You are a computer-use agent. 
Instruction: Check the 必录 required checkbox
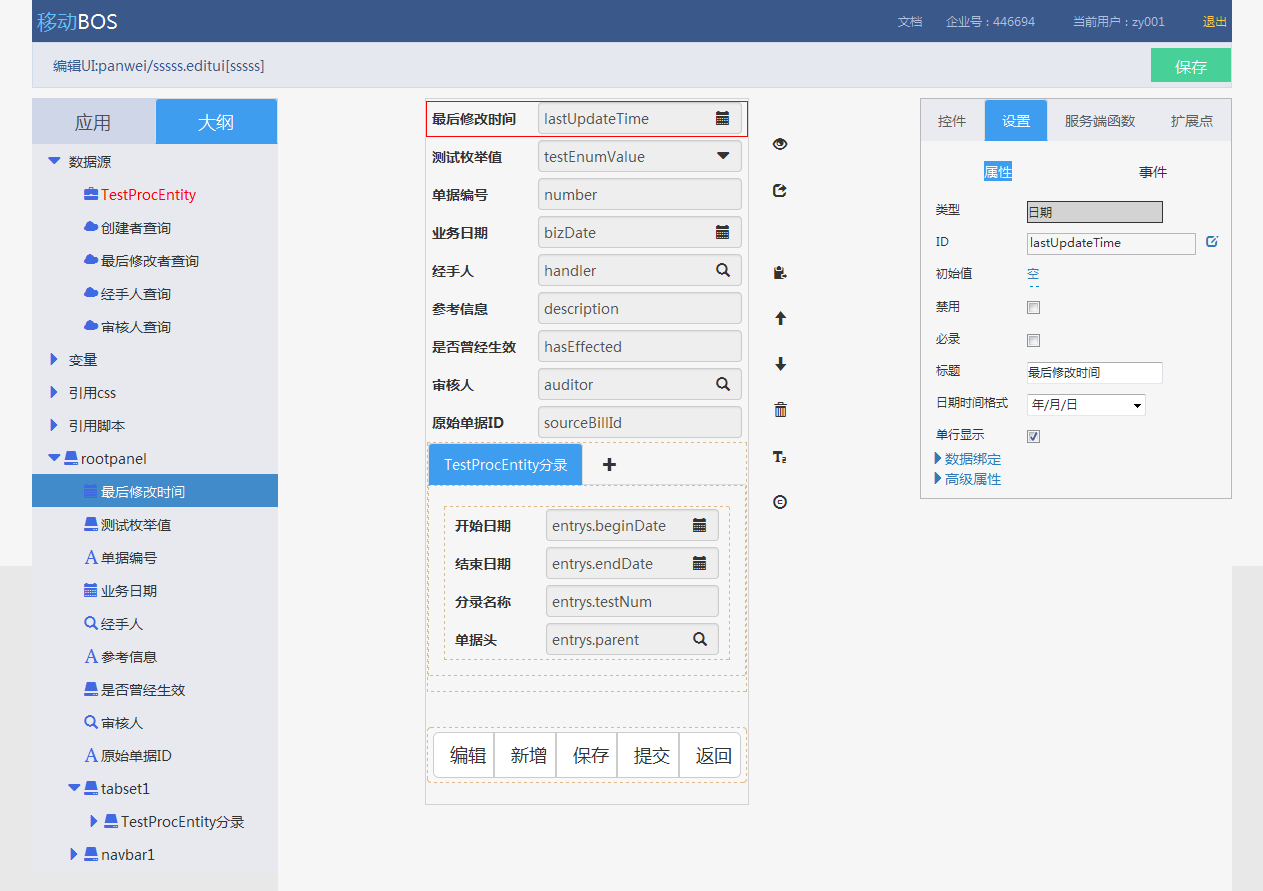coord(1034,340)
